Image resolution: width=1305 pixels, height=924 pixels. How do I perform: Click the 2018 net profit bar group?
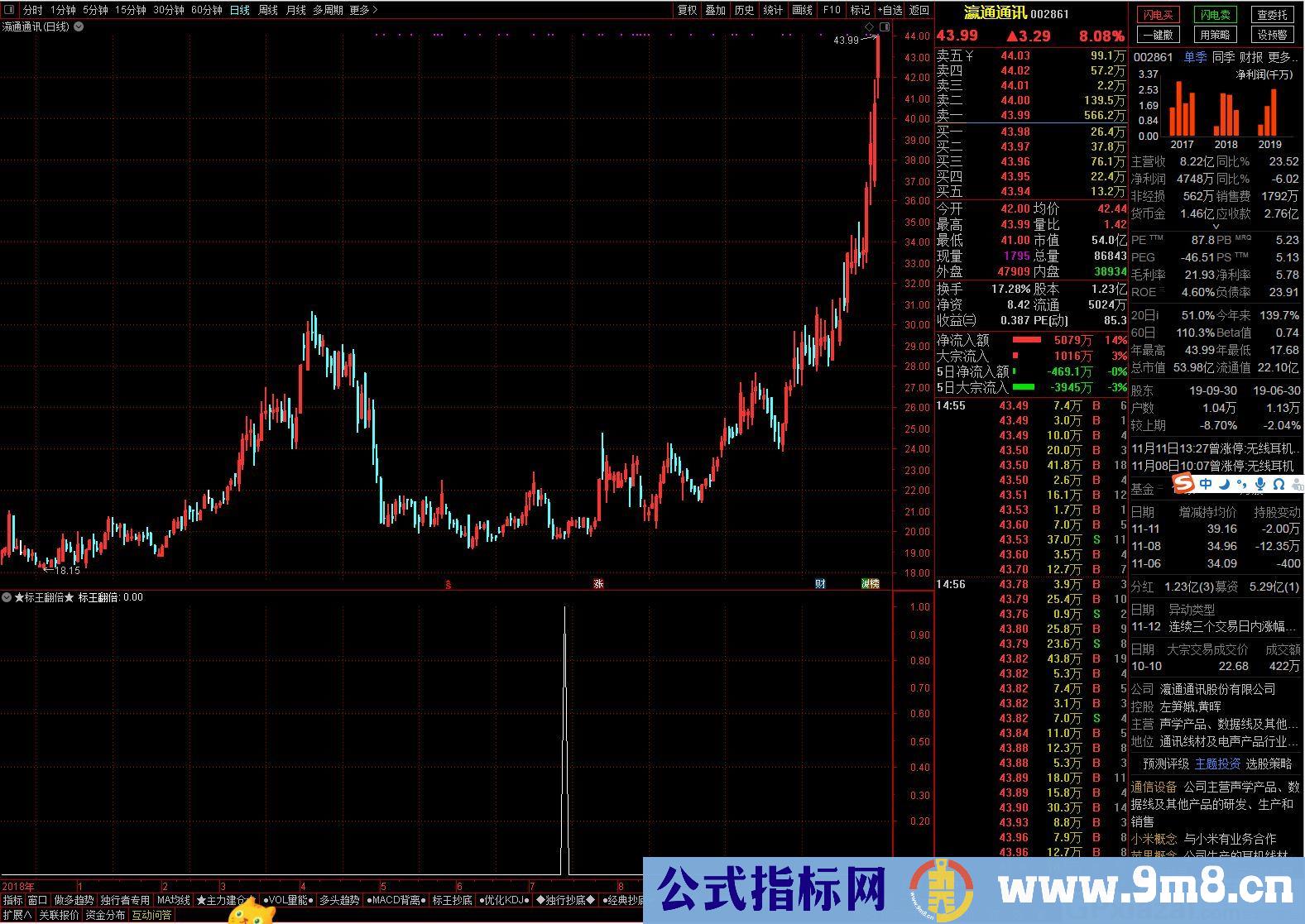tap(1226, 114)
